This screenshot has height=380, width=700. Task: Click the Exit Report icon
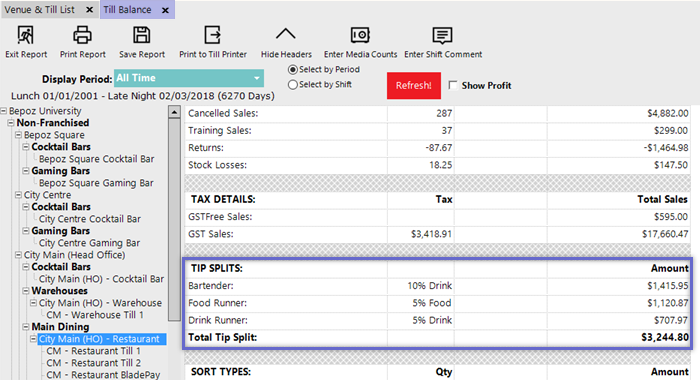tap(25, 35)
